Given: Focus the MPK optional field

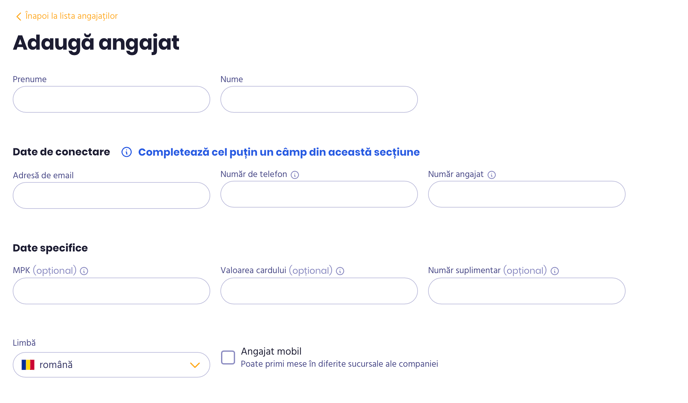Looking at the screenshot, I should coord(111,291).
